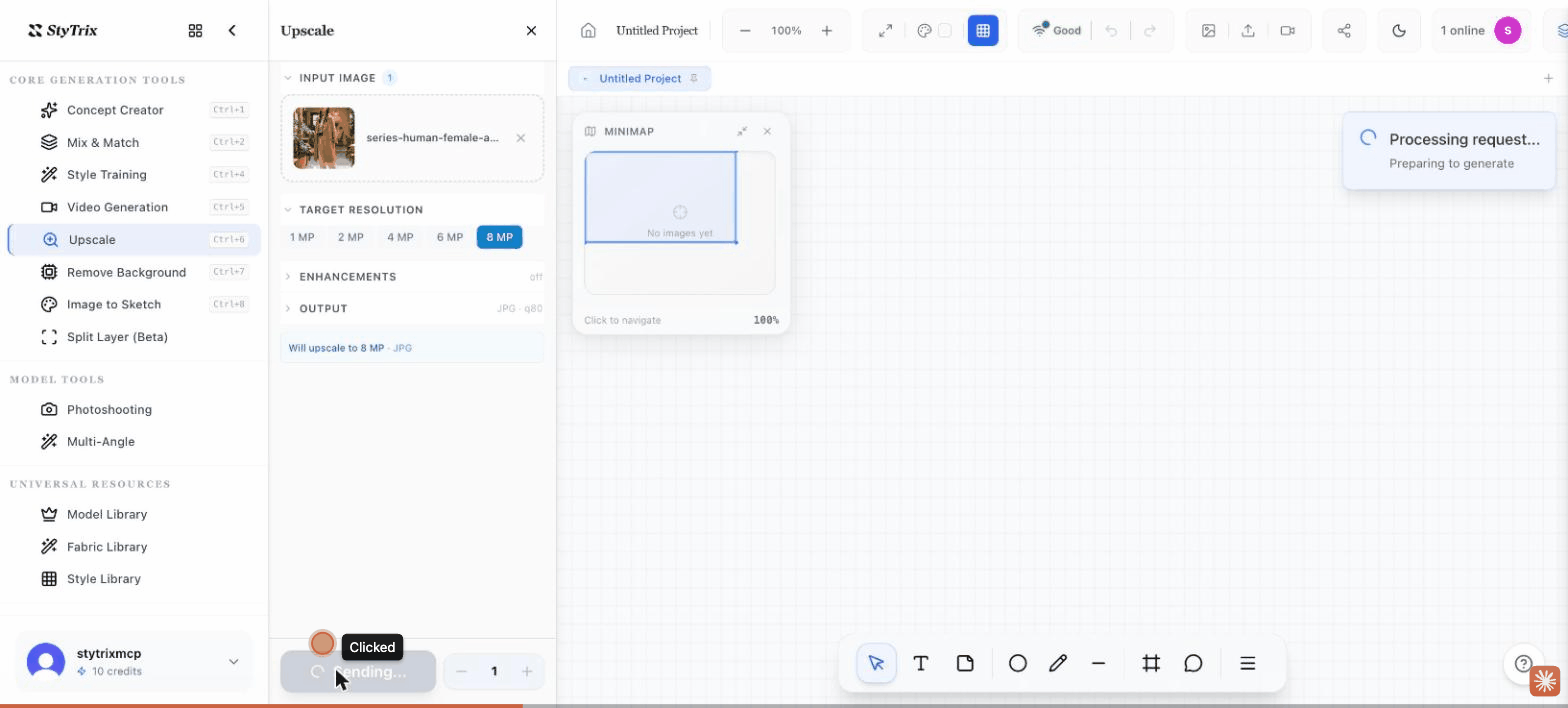Toggle fullscreen expand icon
The image size is (1568, 708).
coord(885,31)
